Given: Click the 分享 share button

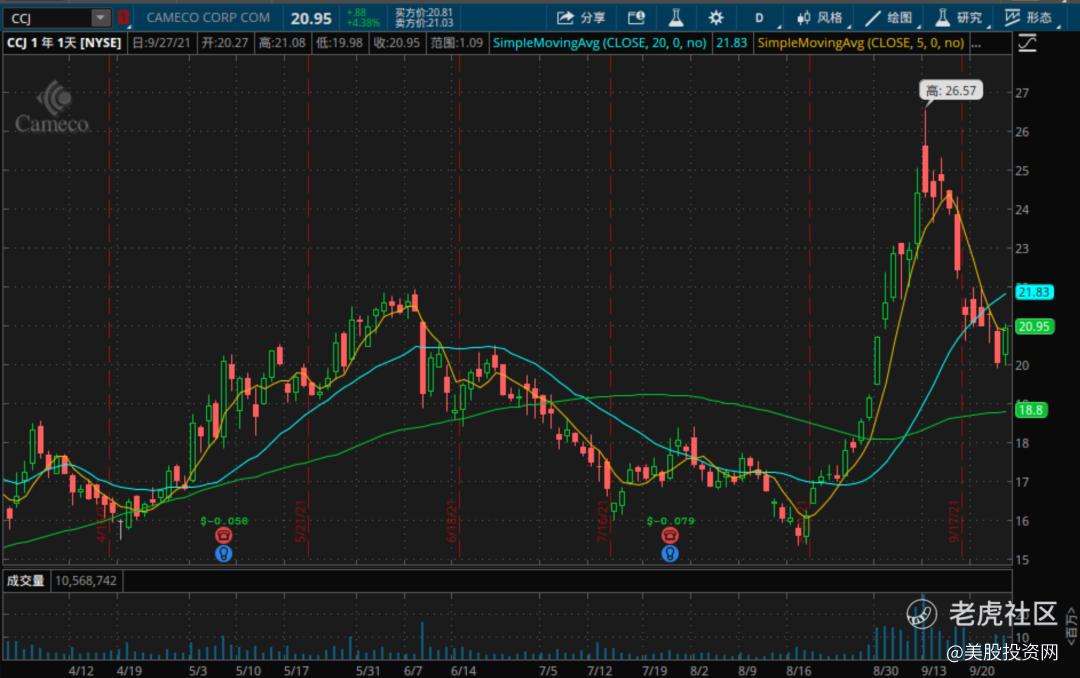Looking at the screenshot, I should tap(581, 18).
